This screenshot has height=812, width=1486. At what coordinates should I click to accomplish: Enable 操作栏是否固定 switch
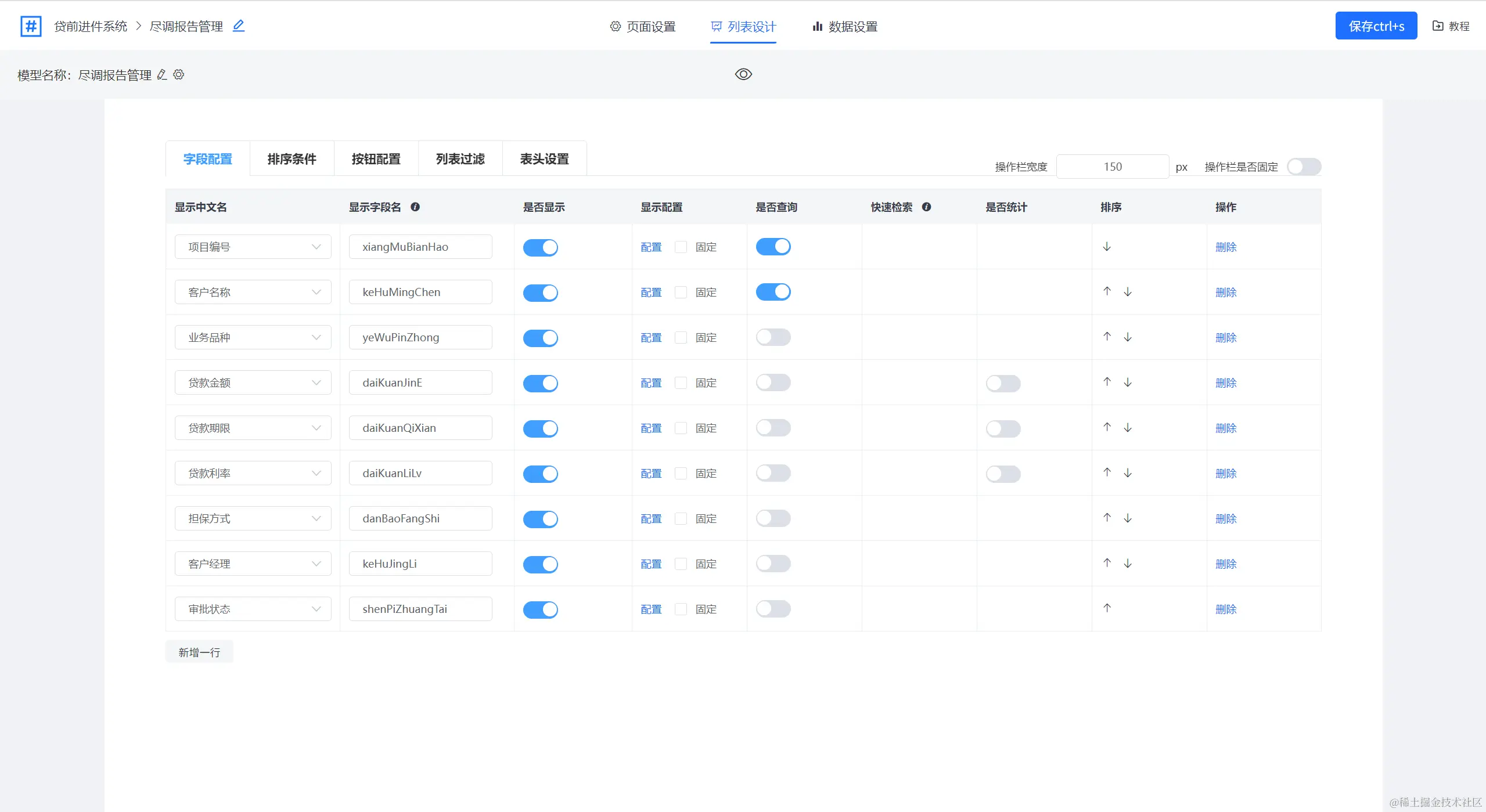click(x=1304, y=167)
